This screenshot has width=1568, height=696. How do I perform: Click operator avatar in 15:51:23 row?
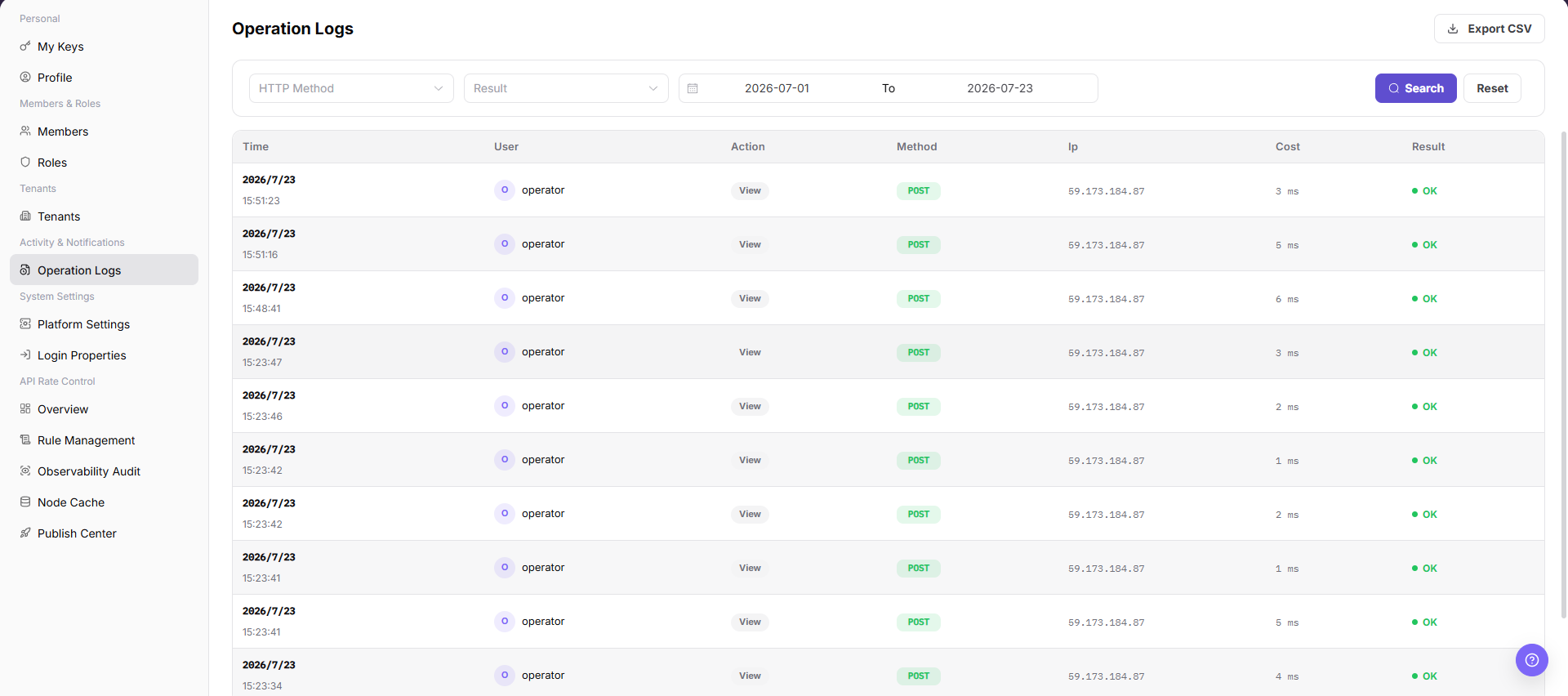[505, 190]
